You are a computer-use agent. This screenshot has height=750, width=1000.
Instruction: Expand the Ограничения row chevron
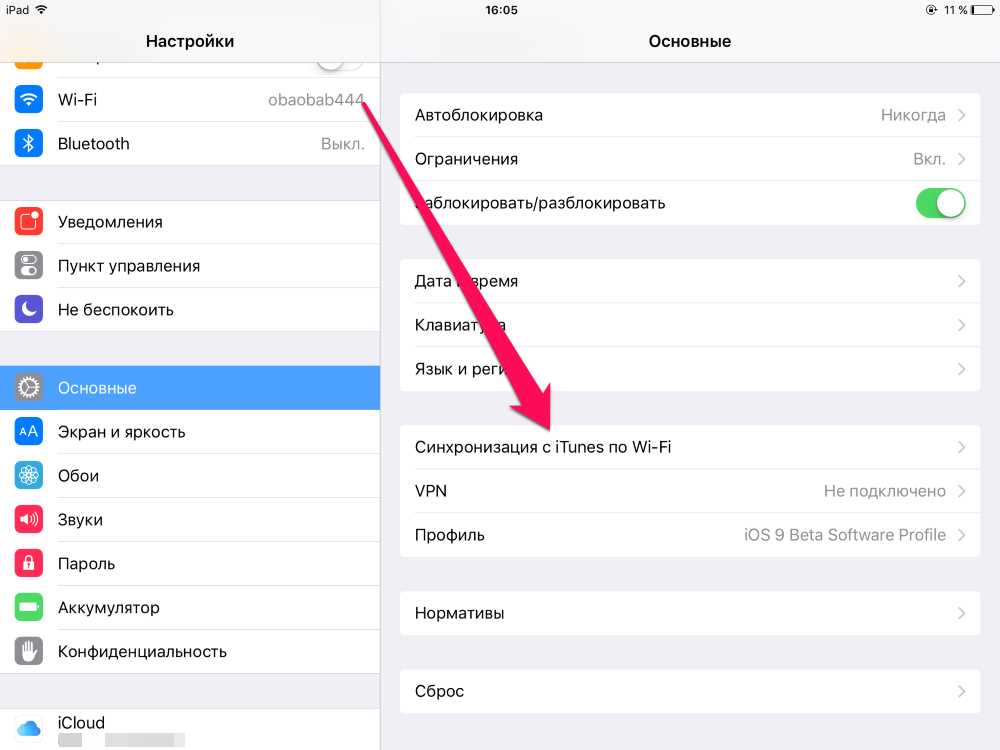point(962,159)
